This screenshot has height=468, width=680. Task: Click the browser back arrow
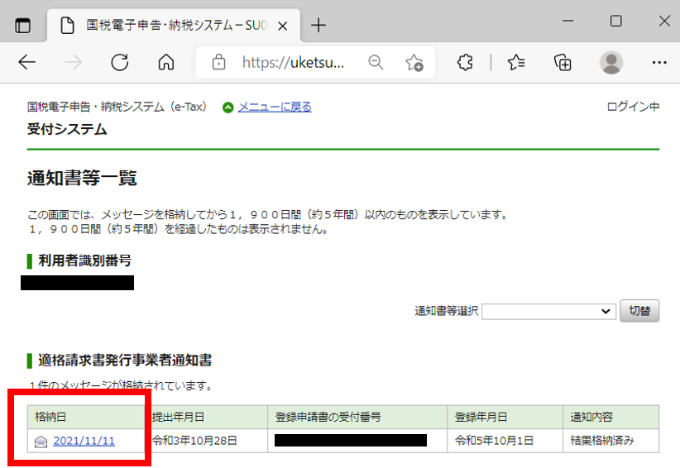pos(27,62)
